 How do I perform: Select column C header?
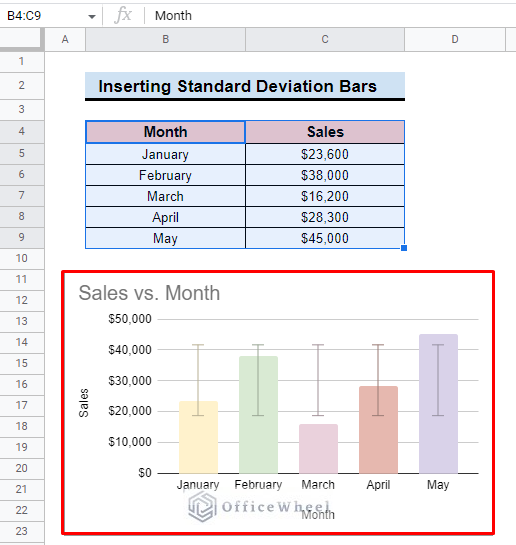point(325,39)
